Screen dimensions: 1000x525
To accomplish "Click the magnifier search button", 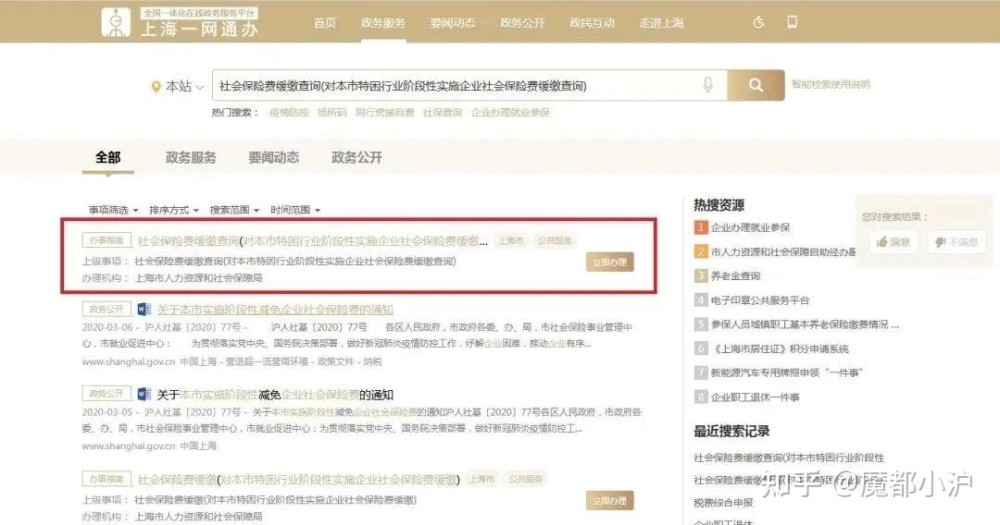I will tap(756, 85).
